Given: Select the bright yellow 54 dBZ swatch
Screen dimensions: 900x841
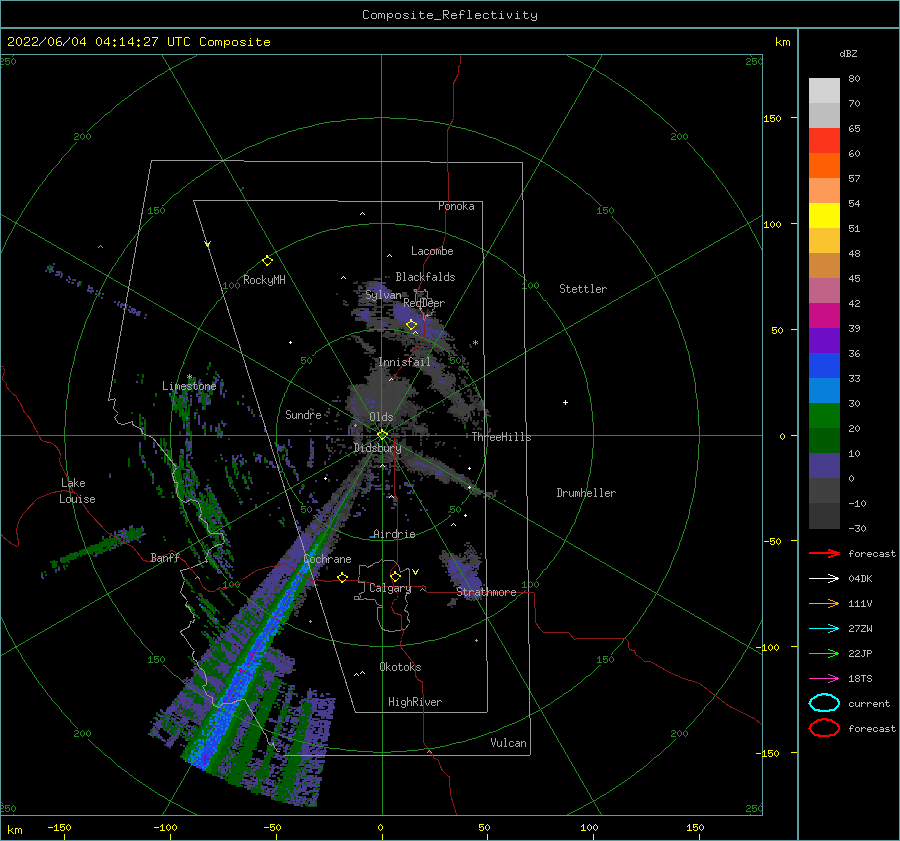Looking at the screenshot, I should point(824,215).
